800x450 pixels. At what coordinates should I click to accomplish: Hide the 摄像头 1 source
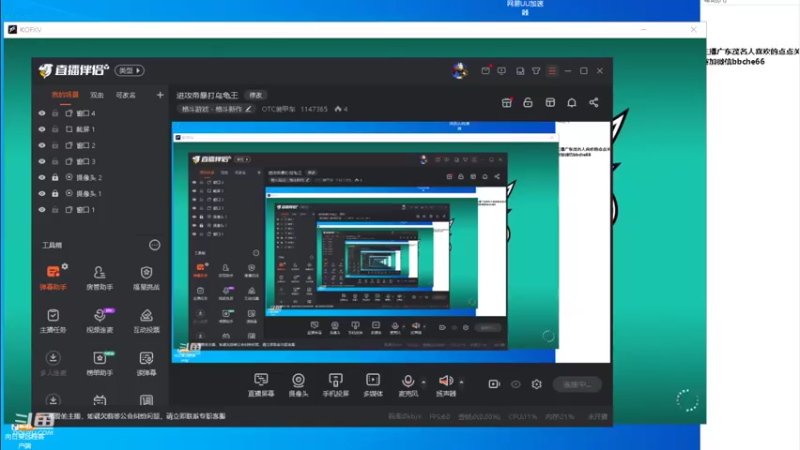[x=42, y=193]
